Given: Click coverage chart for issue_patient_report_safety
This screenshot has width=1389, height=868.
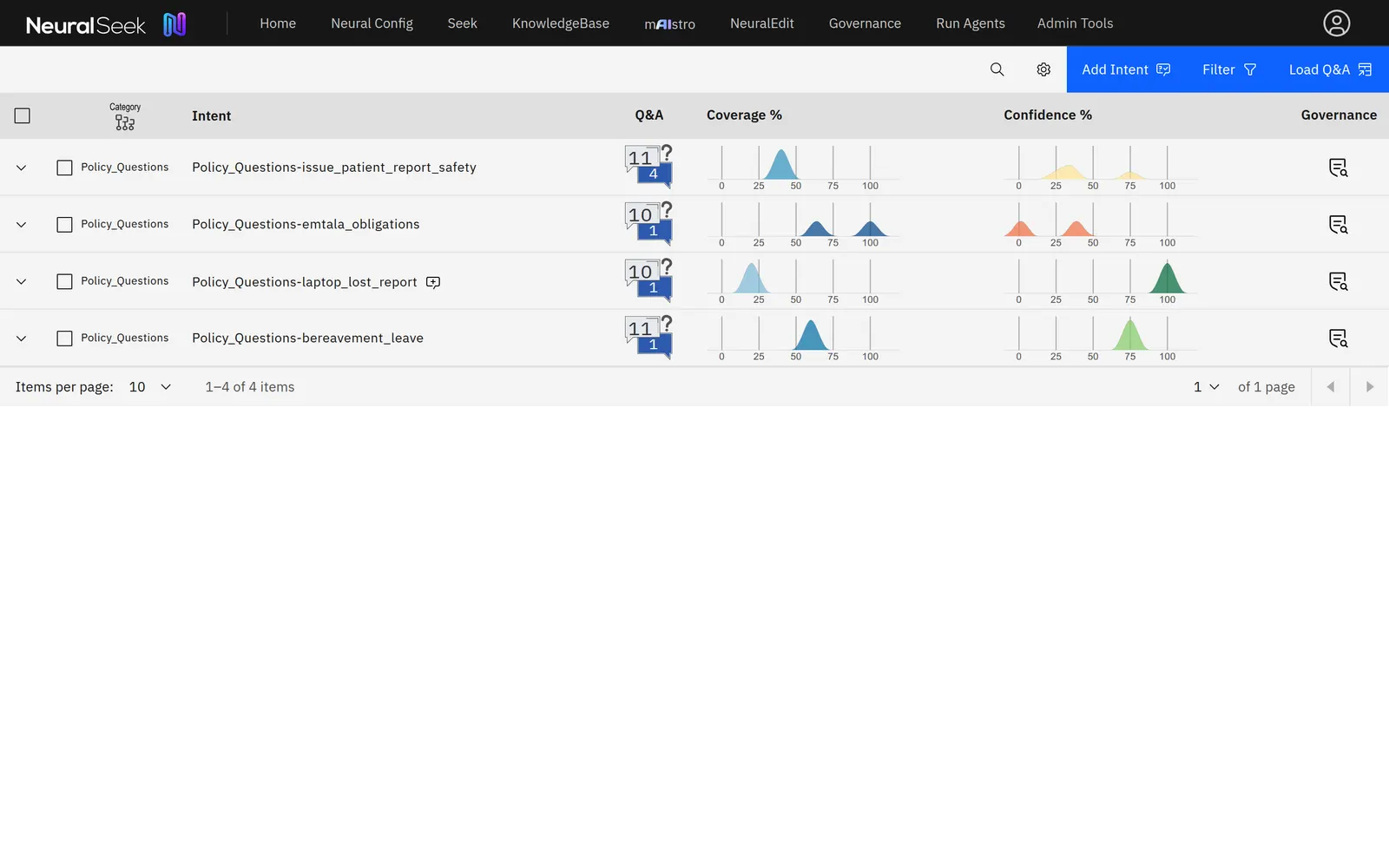Looking at the screenshot, I should [803, 168].
